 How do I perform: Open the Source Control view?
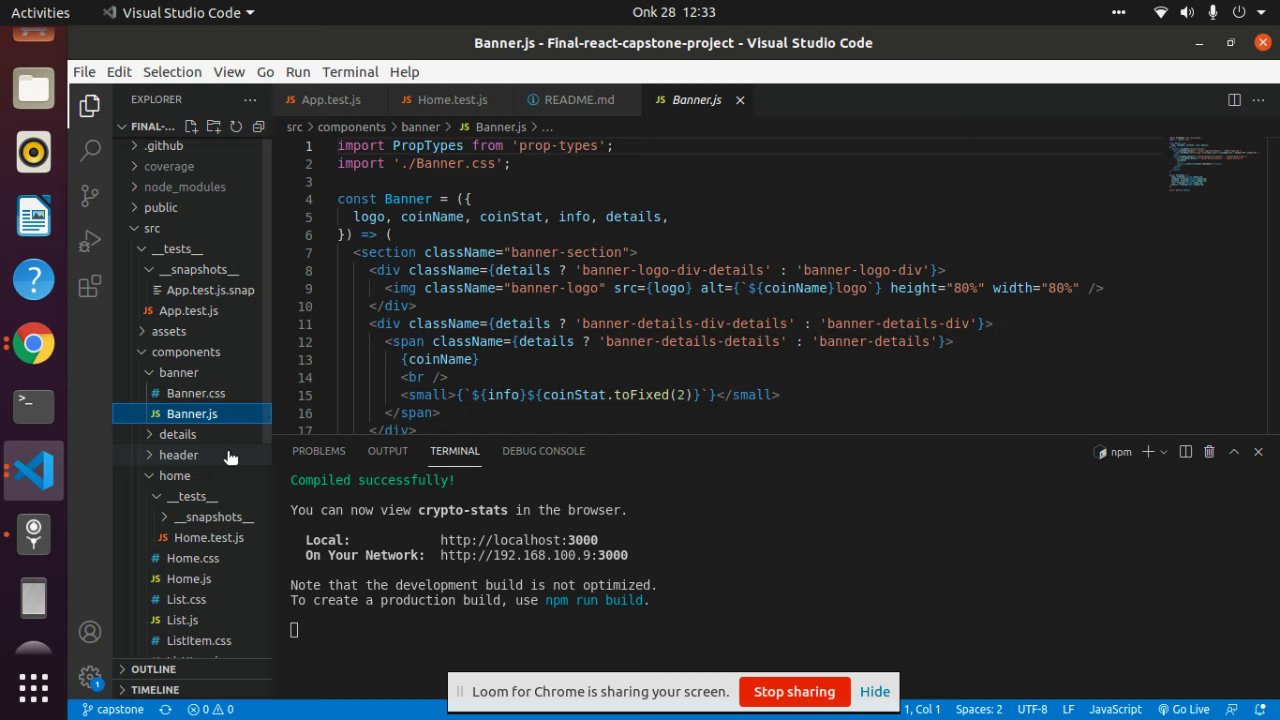click(90, 196)
